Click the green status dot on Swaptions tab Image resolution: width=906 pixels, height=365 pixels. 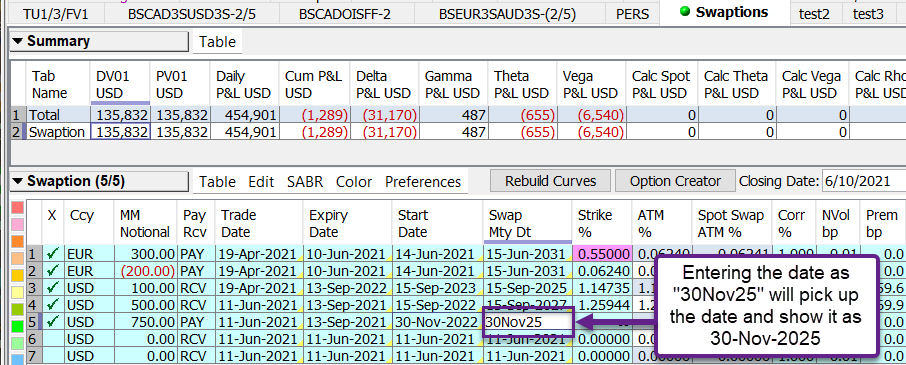685,12
